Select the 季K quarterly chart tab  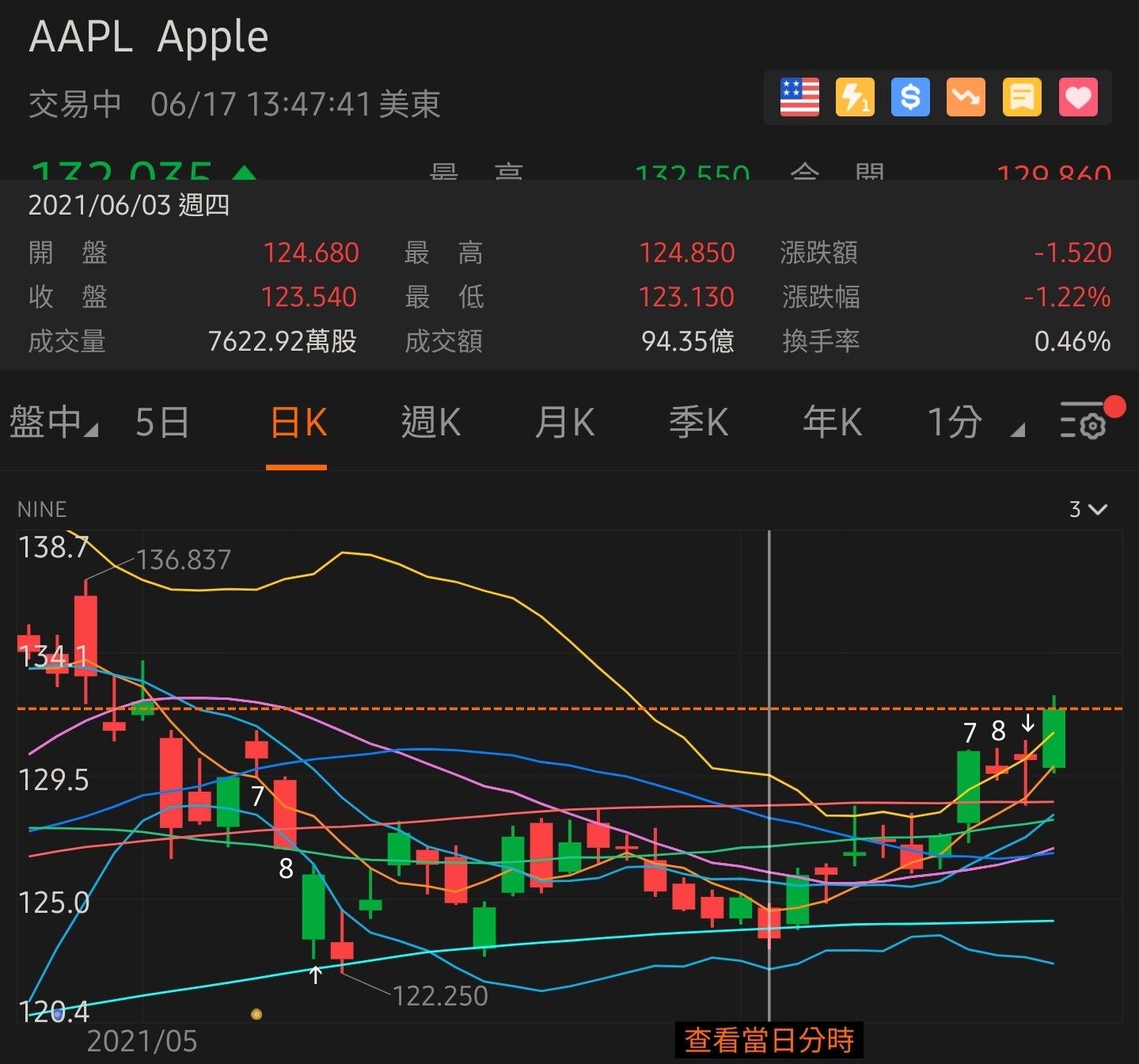tap(698, 422)
